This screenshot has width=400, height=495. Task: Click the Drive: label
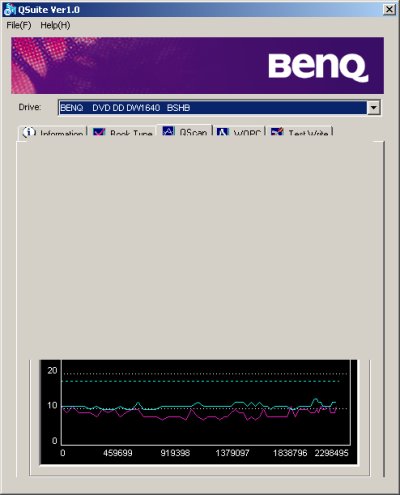click(x=30, y=107)
